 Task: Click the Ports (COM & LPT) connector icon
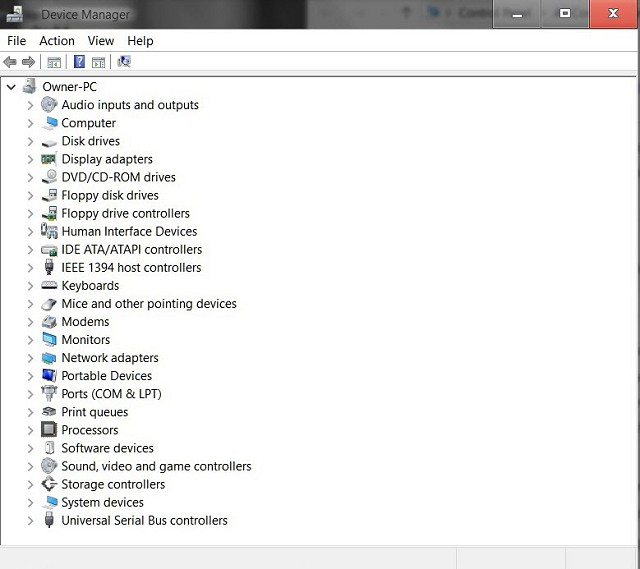49,393
